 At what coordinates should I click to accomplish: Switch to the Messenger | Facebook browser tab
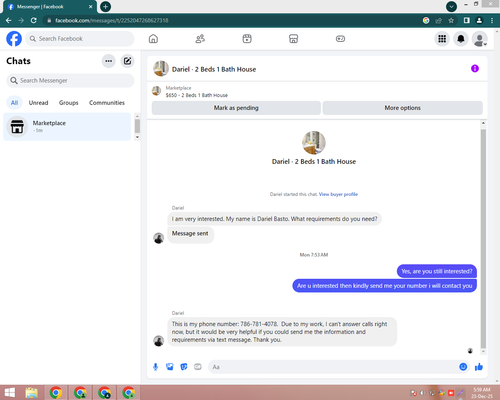coord(49,7)
